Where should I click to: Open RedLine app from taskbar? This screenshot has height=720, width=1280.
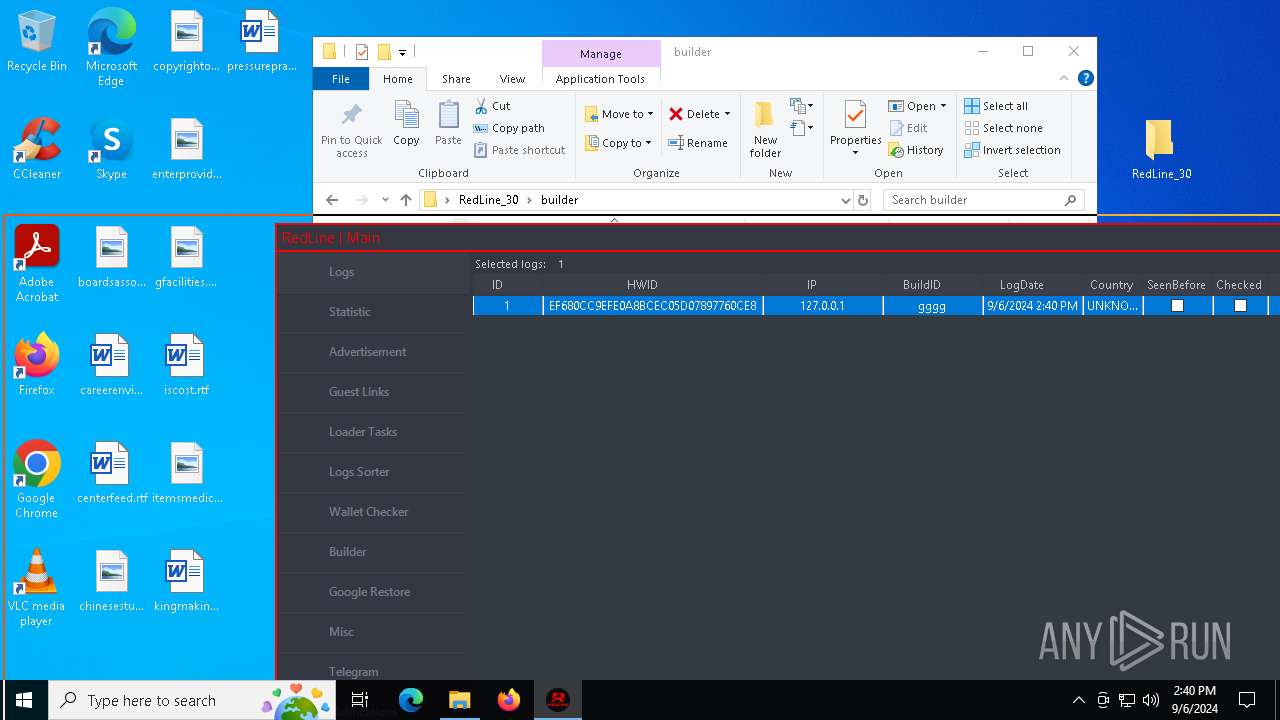(x=558, y=700)
